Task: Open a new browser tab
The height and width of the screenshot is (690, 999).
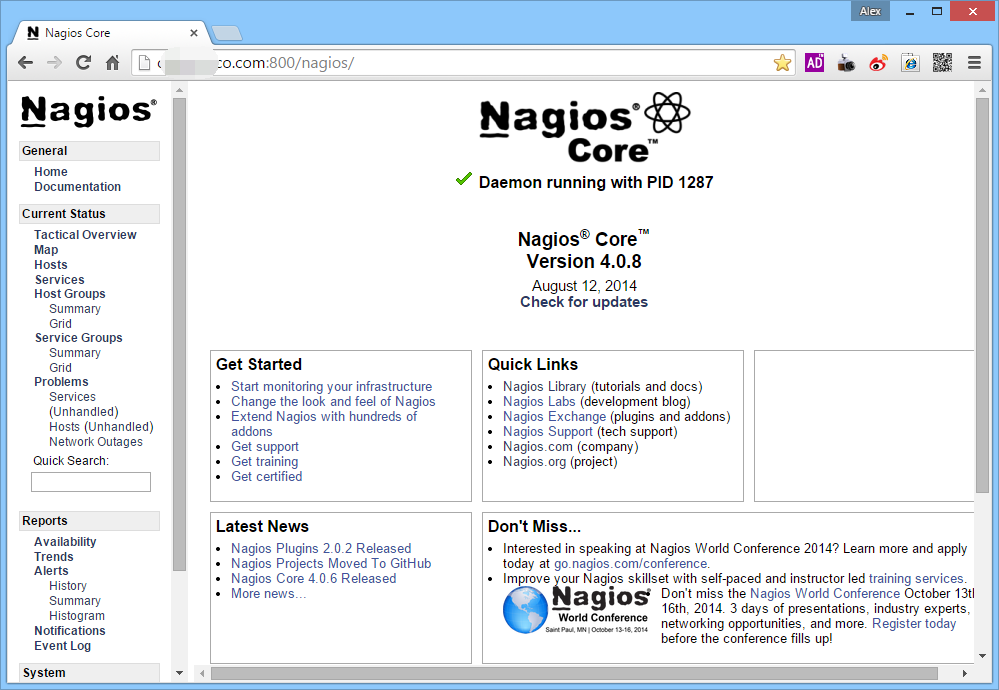Action: [x=227, y=33]
